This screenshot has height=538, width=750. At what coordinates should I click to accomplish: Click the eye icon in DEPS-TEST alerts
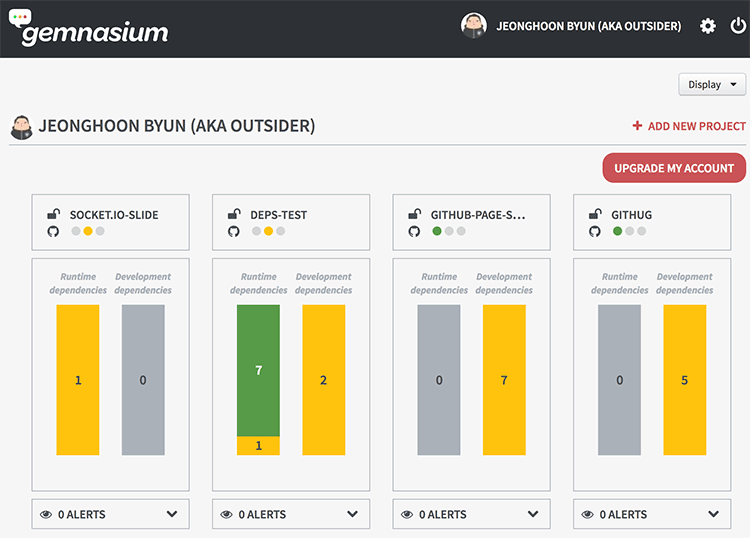(226, 515)
